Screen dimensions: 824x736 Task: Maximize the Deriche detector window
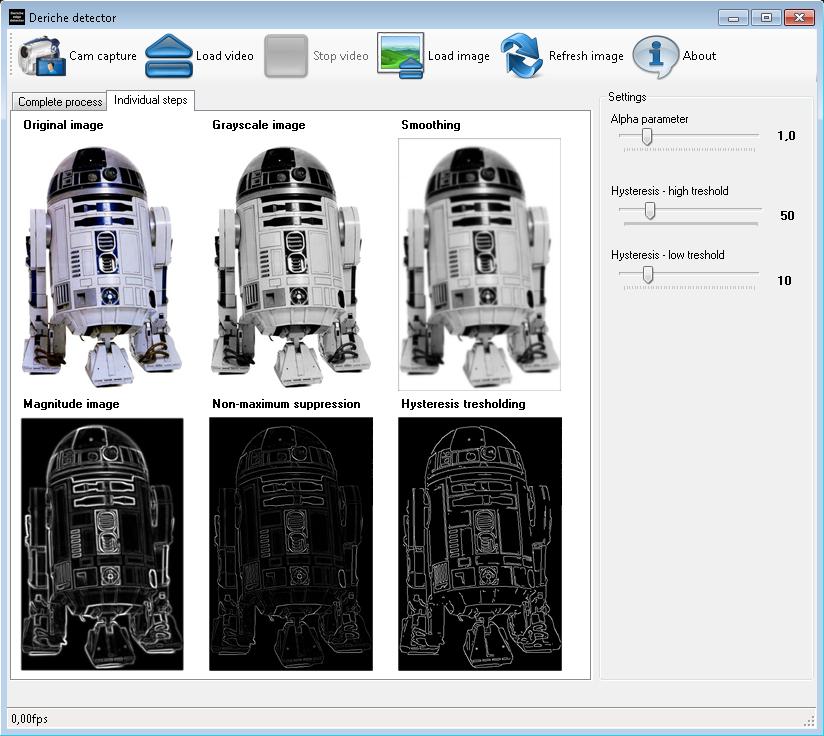(766, 18)
